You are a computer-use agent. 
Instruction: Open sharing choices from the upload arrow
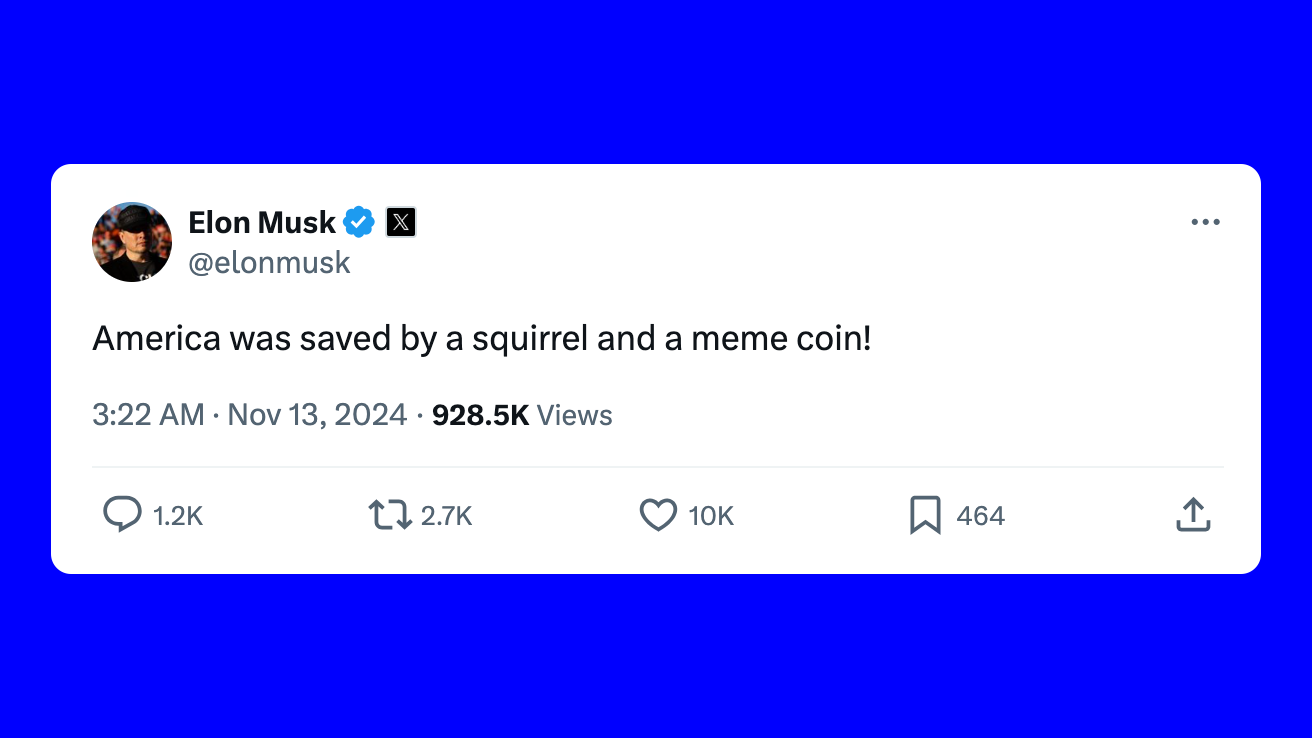point(1192,514)
